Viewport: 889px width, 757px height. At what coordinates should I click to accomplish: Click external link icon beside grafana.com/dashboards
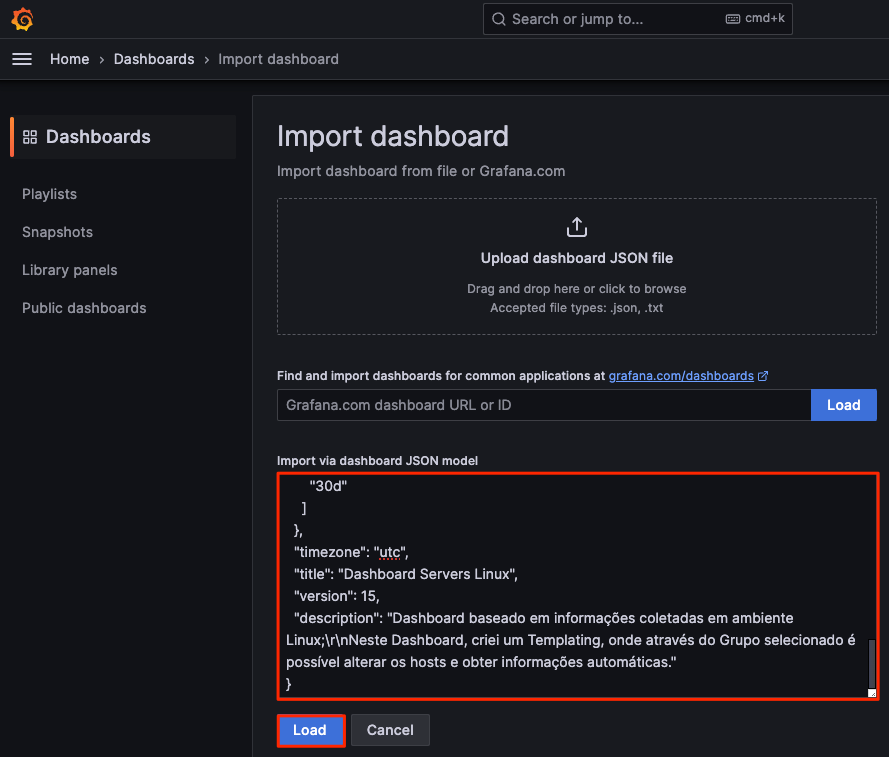click(763, 376)
